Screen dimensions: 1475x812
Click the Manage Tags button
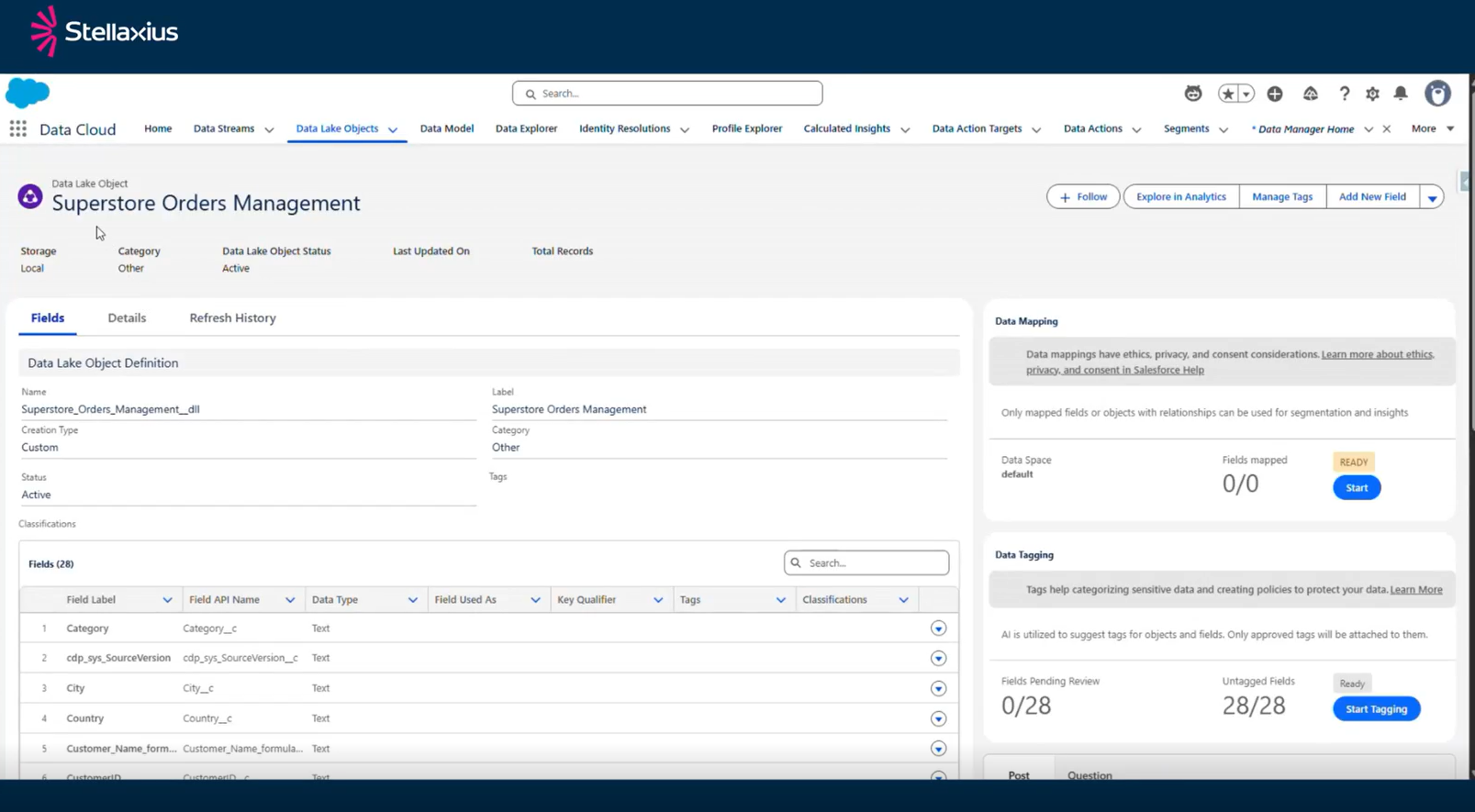pyautogui.click(x=1282, y=197)
